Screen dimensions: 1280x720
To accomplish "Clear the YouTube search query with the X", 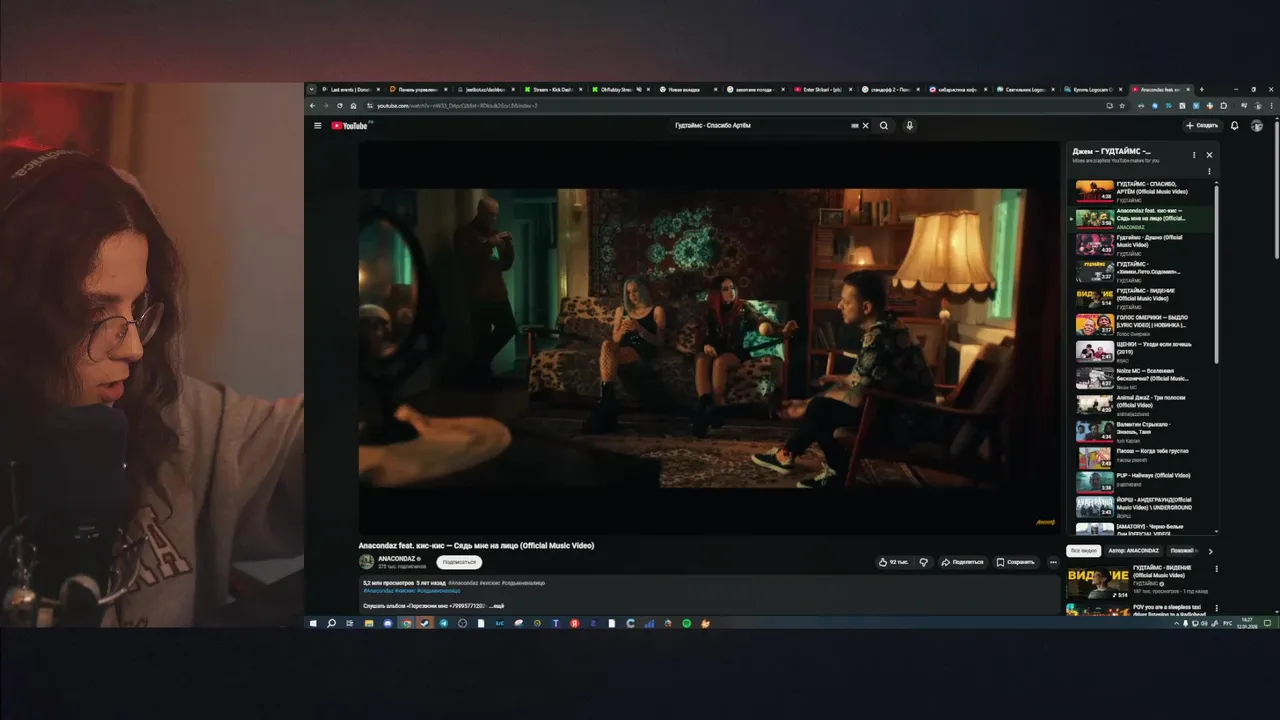I will 866,126.
